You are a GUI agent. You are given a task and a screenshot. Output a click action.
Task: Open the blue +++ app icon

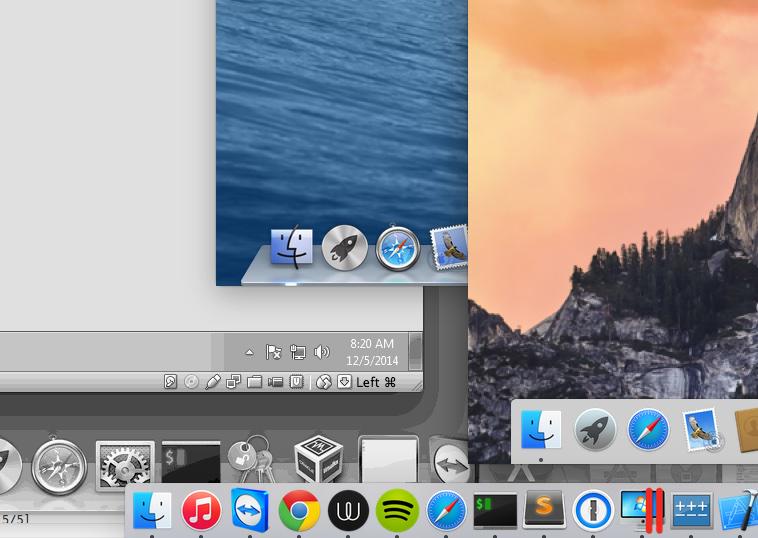click(x=692, y=510)
